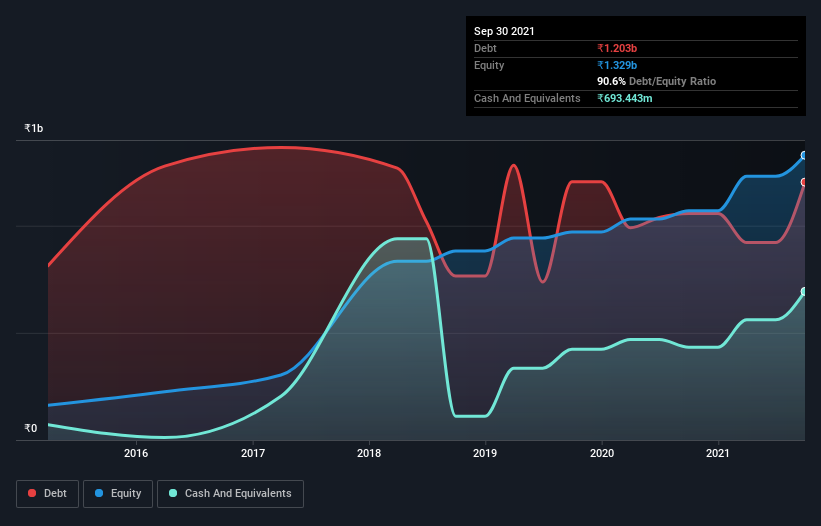The width and height of the screenshot is (821, 526).
Task: Click Cash And Equivalents label in tooltip
Action: (527, 98)
